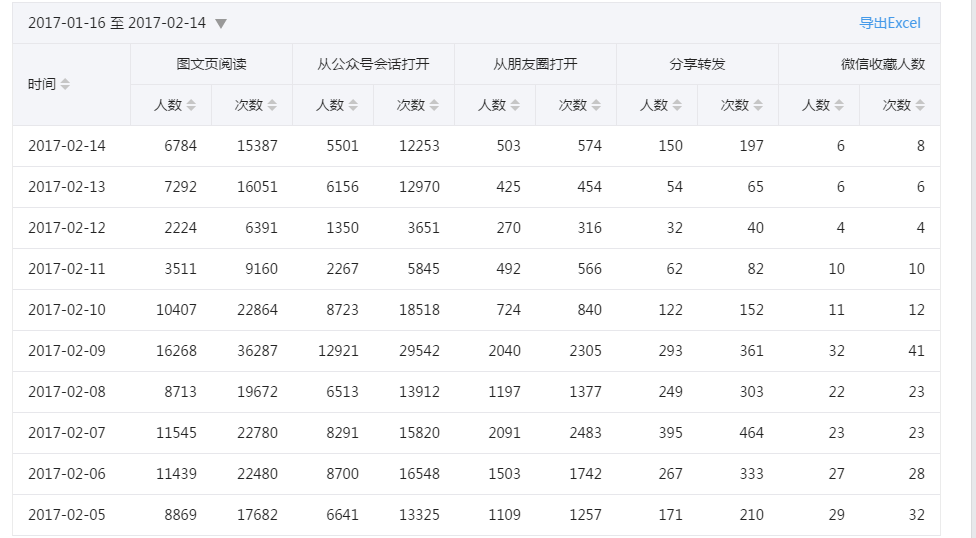The width and height of the screenshot is (976, 538).
Task: Click the value 5845 in 2017-02-11 row
Action: [x=423, y=269]
